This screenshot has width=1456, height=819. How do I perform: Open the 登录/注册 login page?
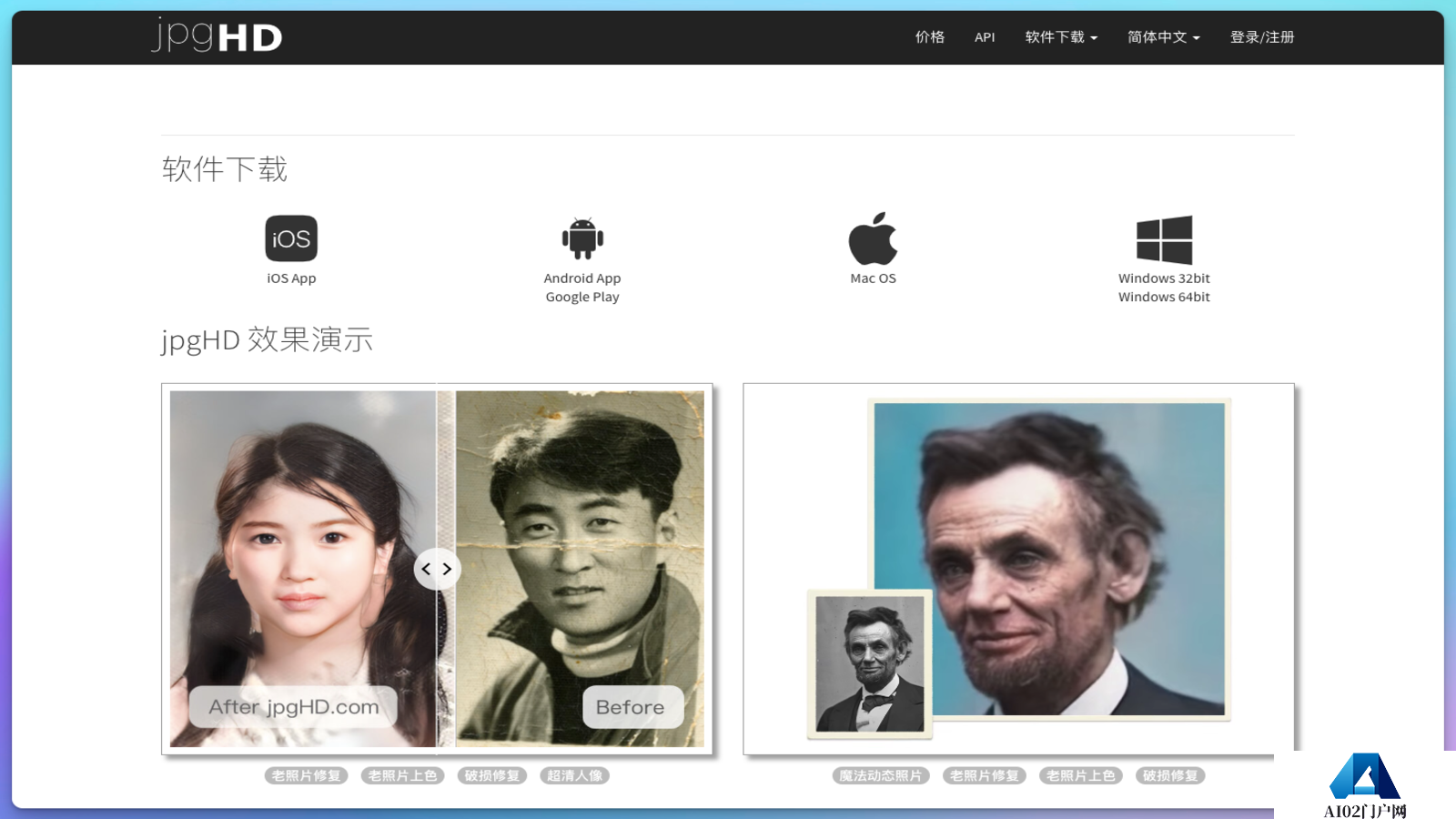click(1262, 37)
